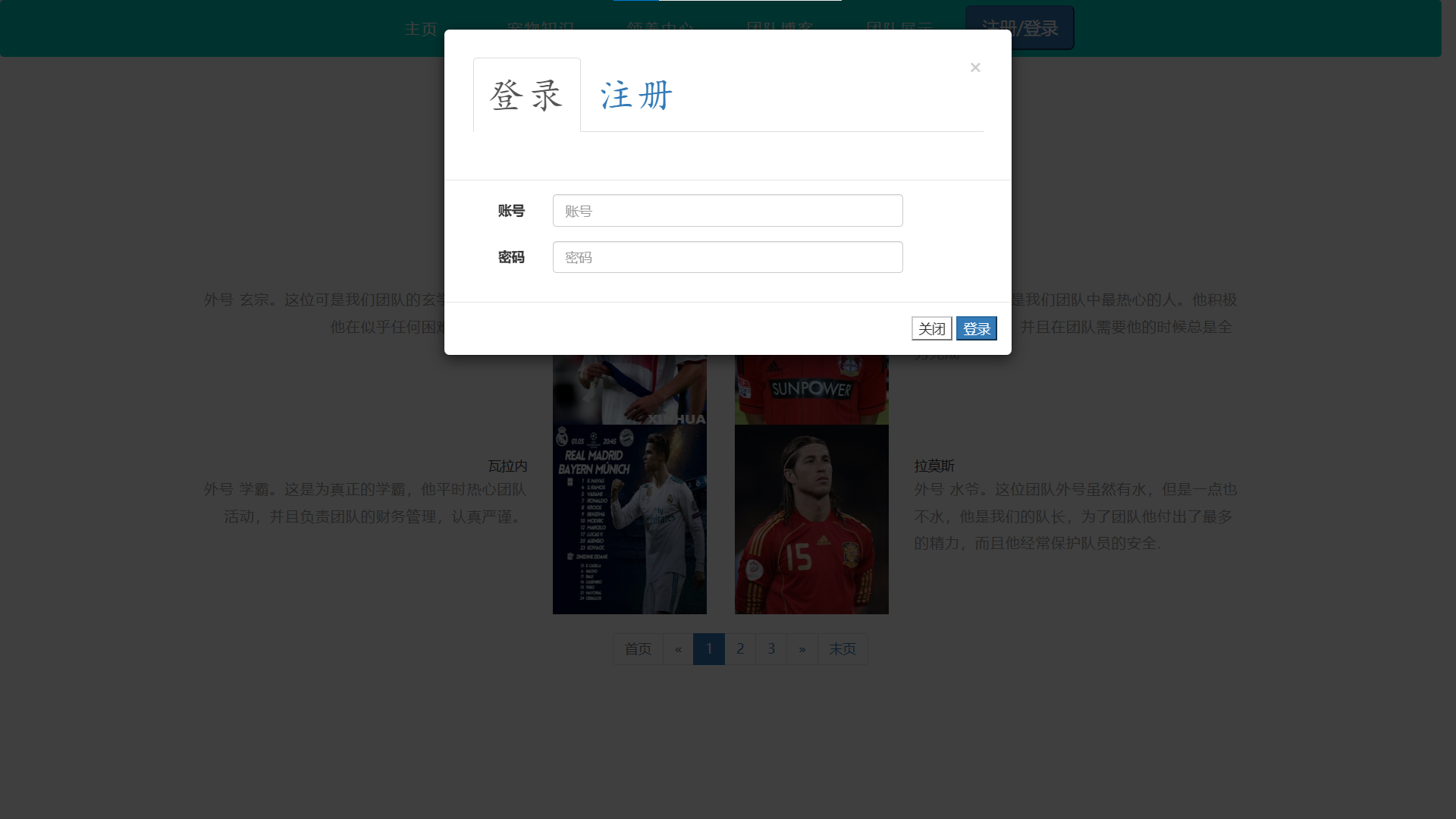Screen dimensions: 1456x819
Task: Open the Real Madrid lineup photo
Action: tap(629, 519)
